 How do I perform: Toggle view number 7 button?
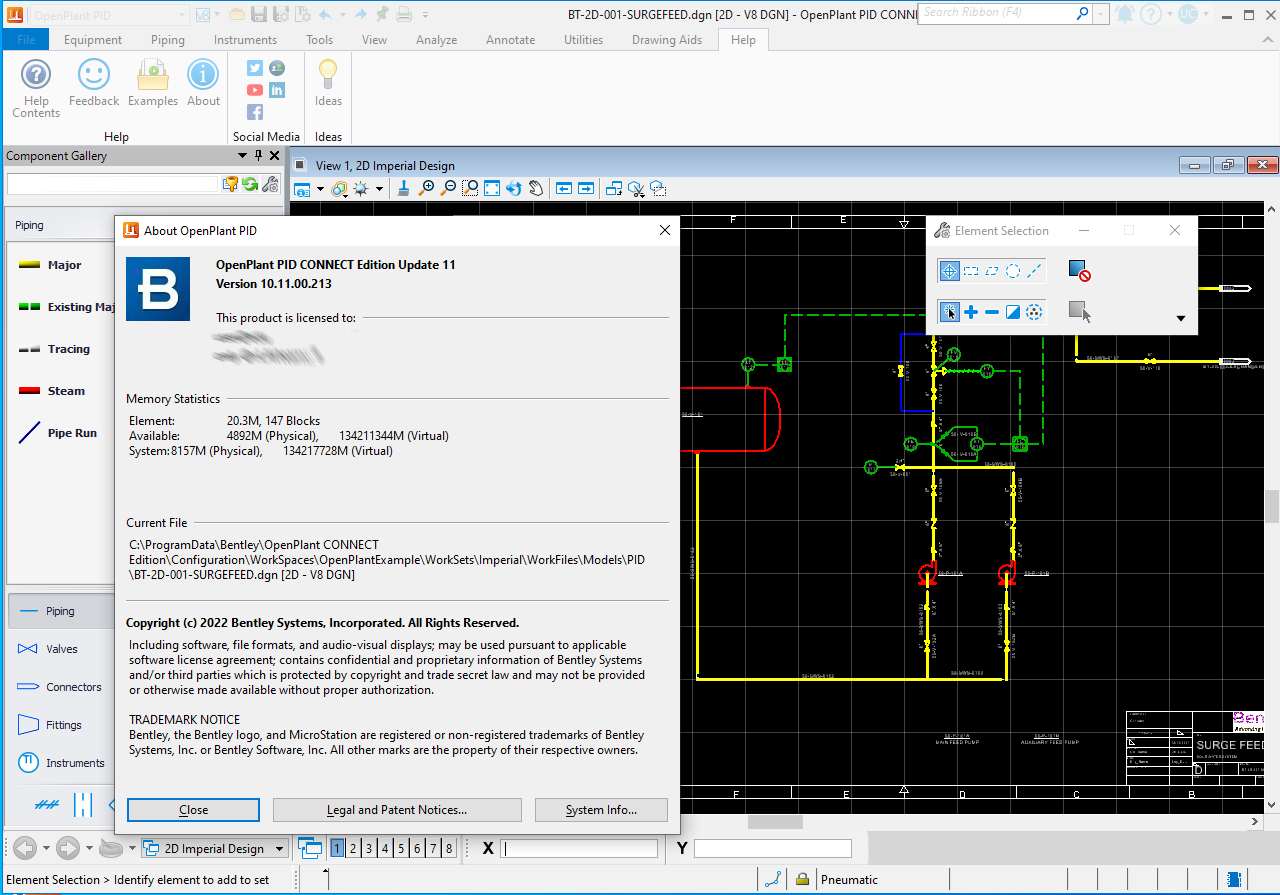(x=433, y=849)
